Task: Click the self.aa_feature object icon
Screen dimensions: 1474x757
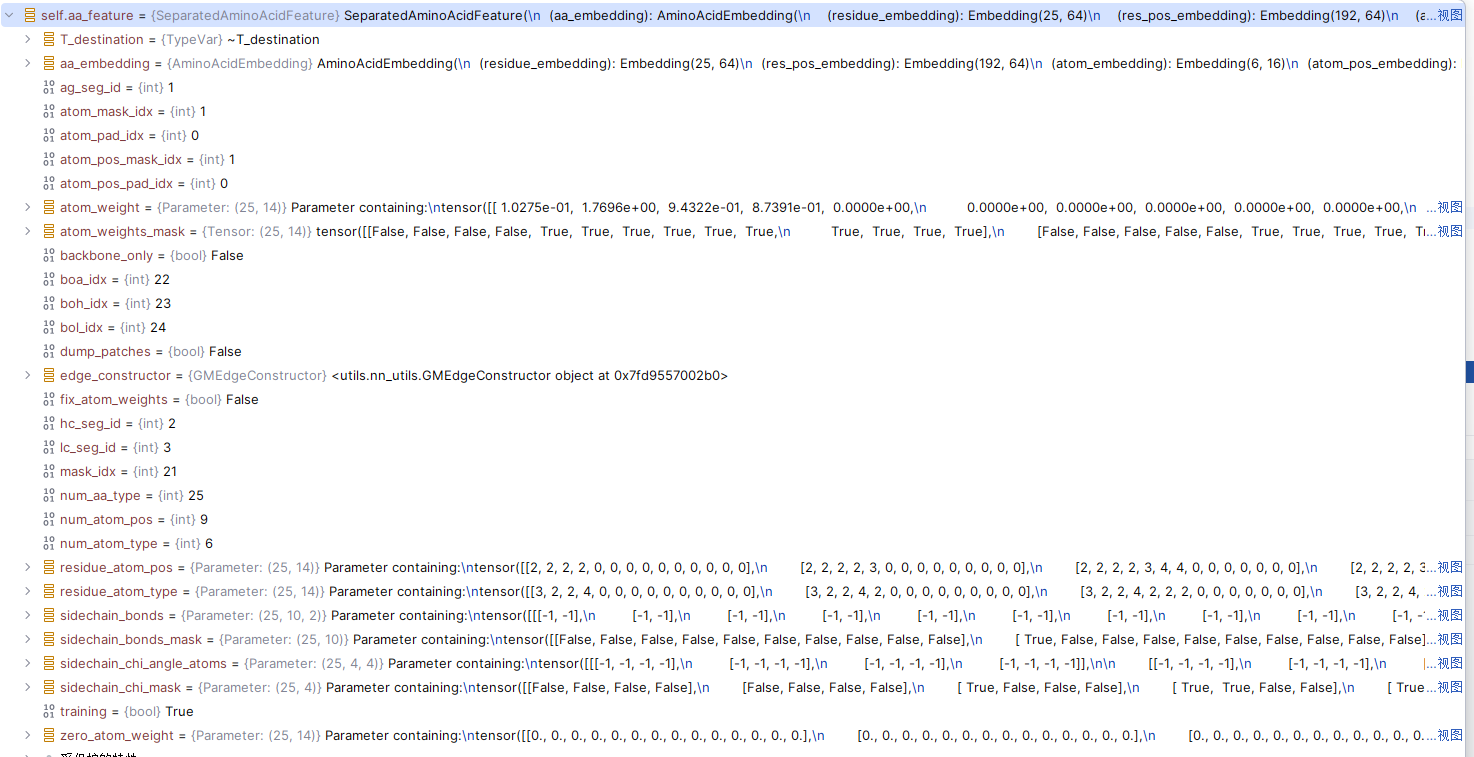Action: click(x=30, y=15)
